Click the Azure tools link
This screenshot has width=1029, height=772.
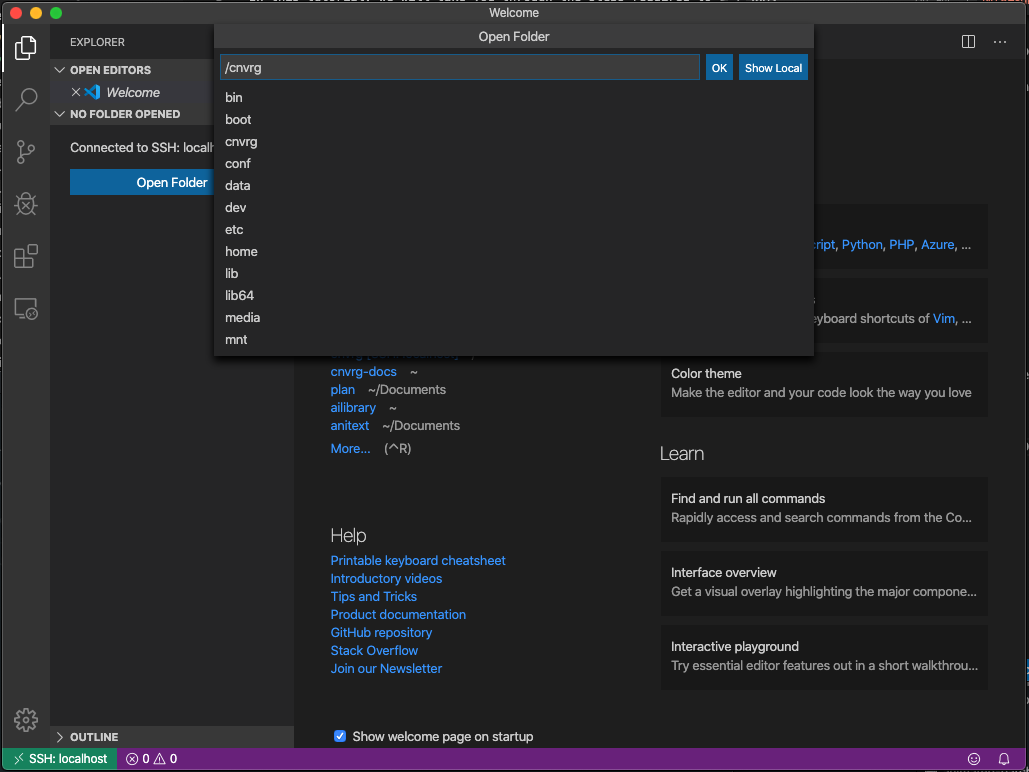tap(937, 244)
